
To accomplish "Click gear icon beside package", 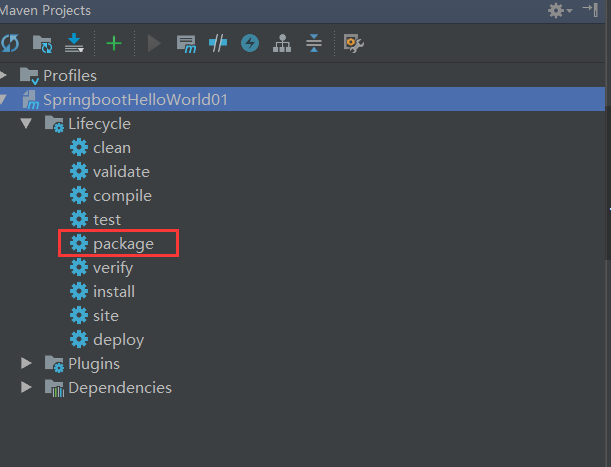I will (79, 243).
